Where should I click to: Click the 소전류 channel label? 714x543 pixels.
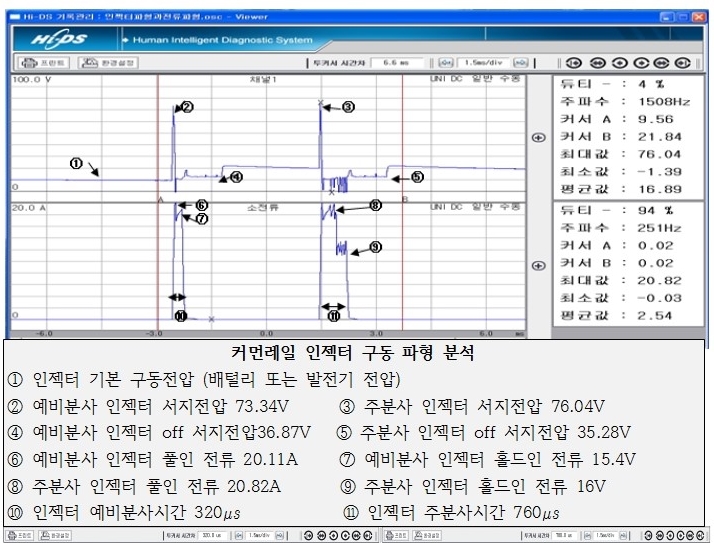coord(263,208)
